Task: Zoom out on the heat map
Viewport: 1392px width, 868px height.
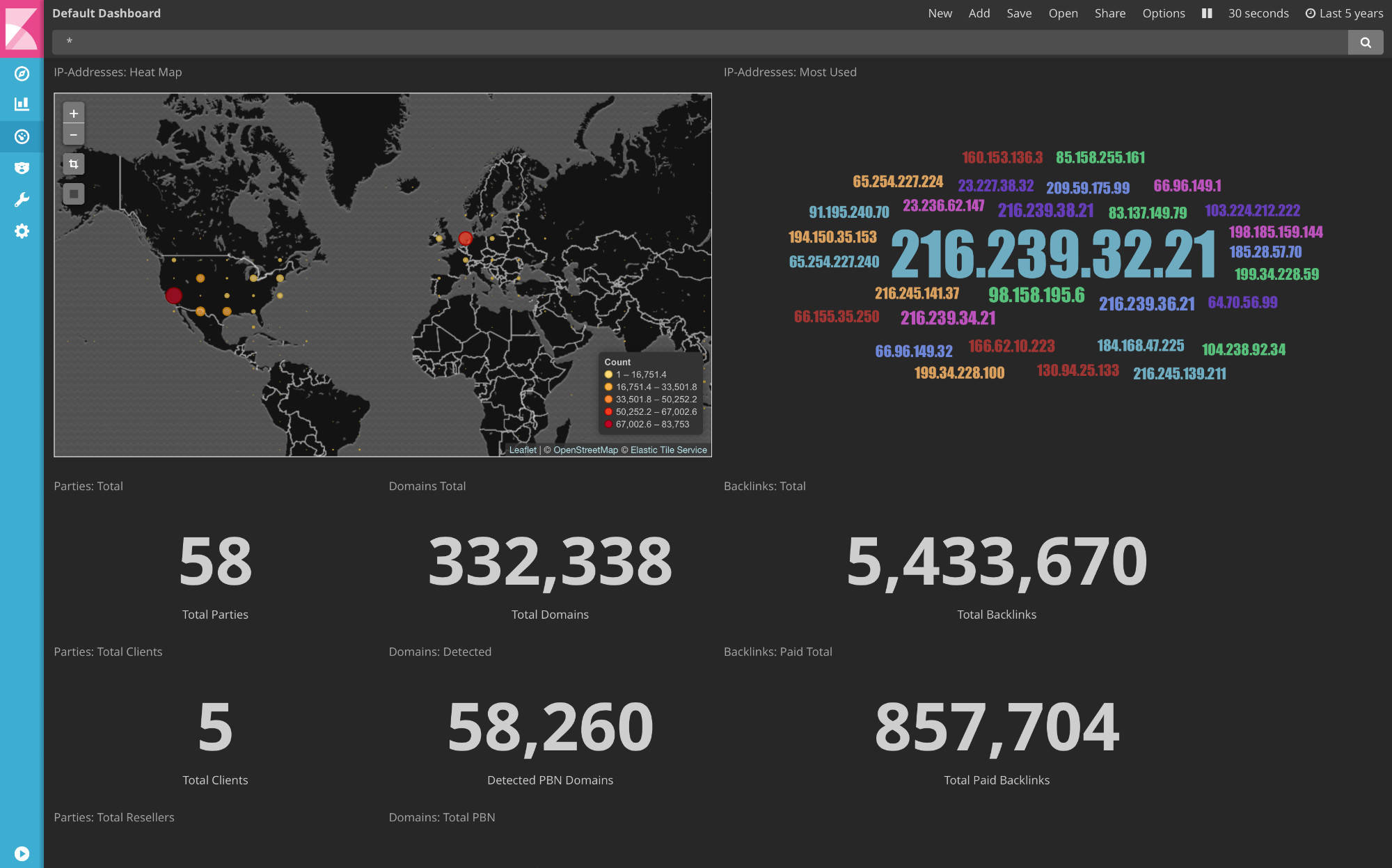Action: point(74,134)
